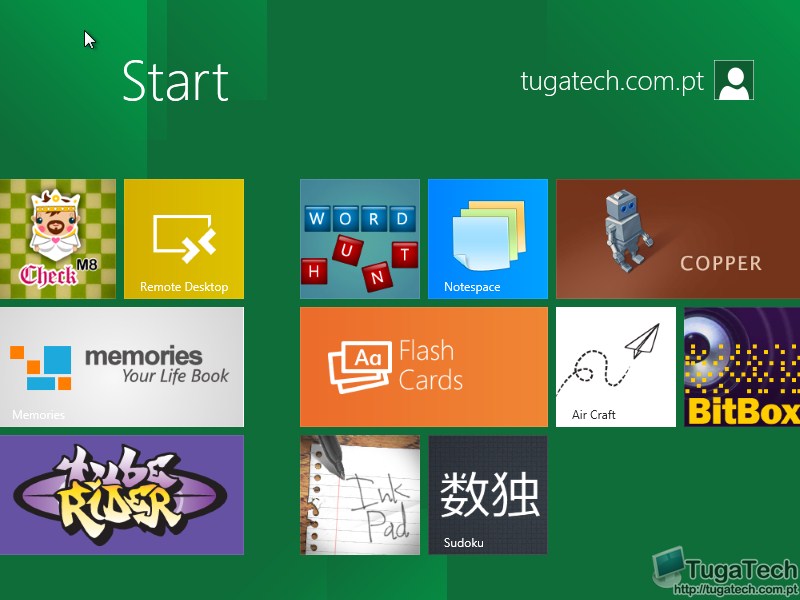Open the Notespace sticky notes tile

(488, 239)
